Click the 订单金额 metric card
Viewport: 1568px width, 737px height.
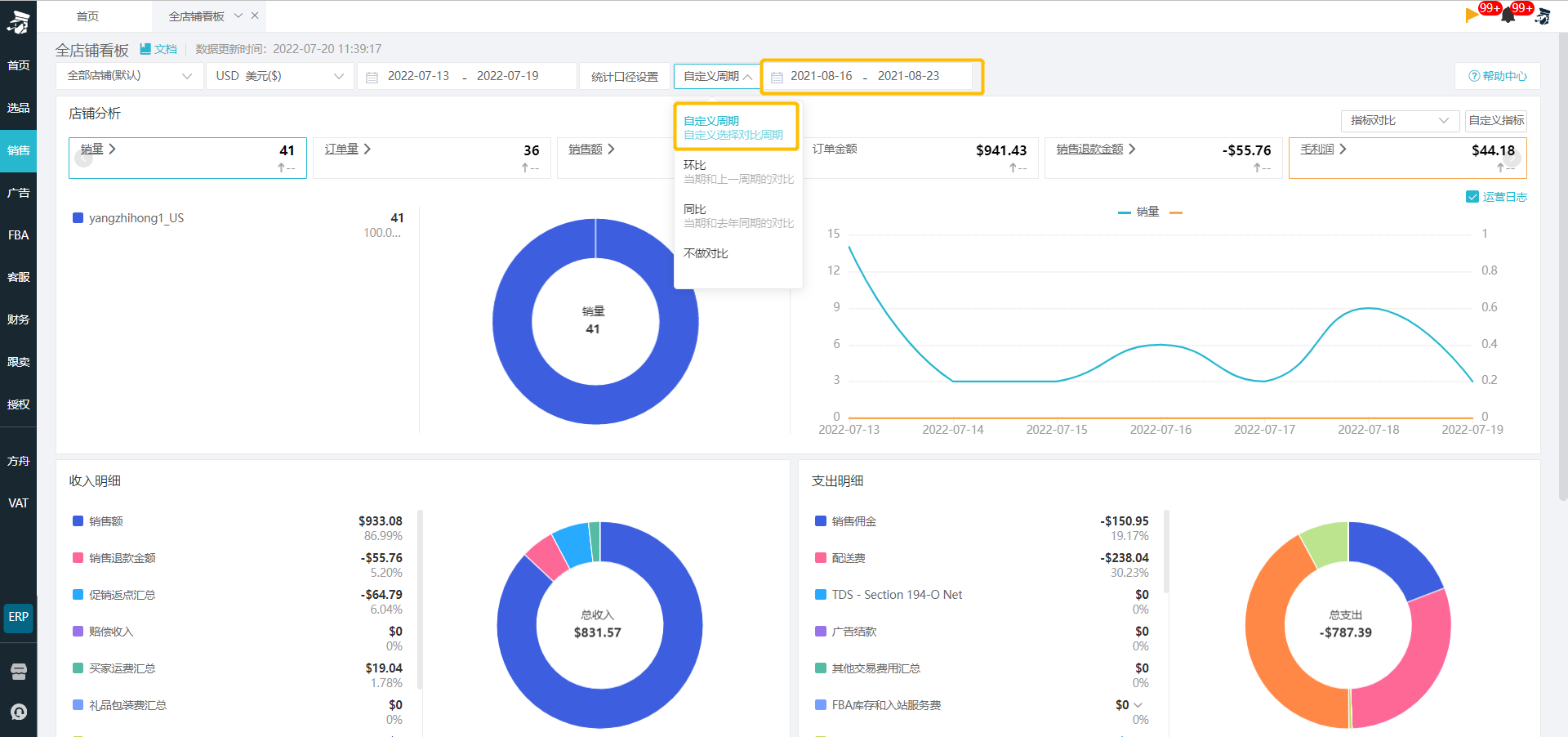(x=920, y=159)
